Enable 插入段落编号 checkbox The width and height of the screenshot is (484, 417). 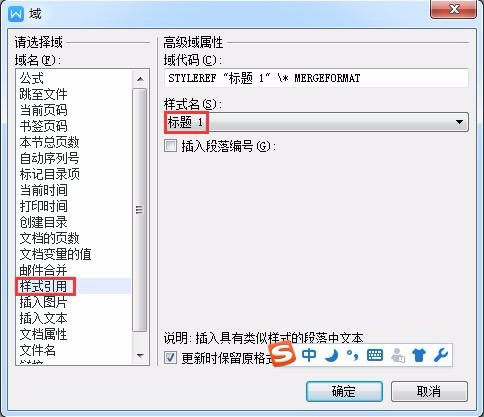pyautogui.click(x=170, y=146)
